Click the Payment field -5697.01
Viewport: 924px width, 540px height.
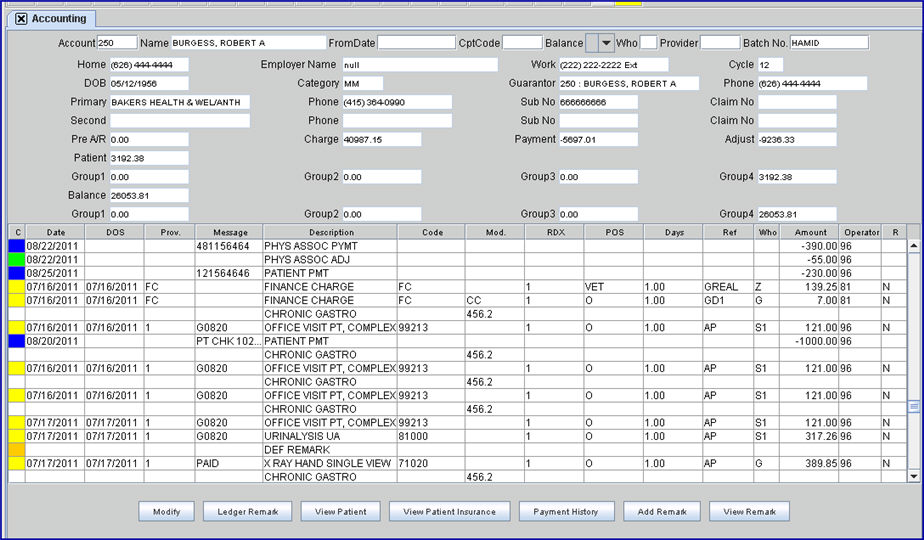(598, 140)
